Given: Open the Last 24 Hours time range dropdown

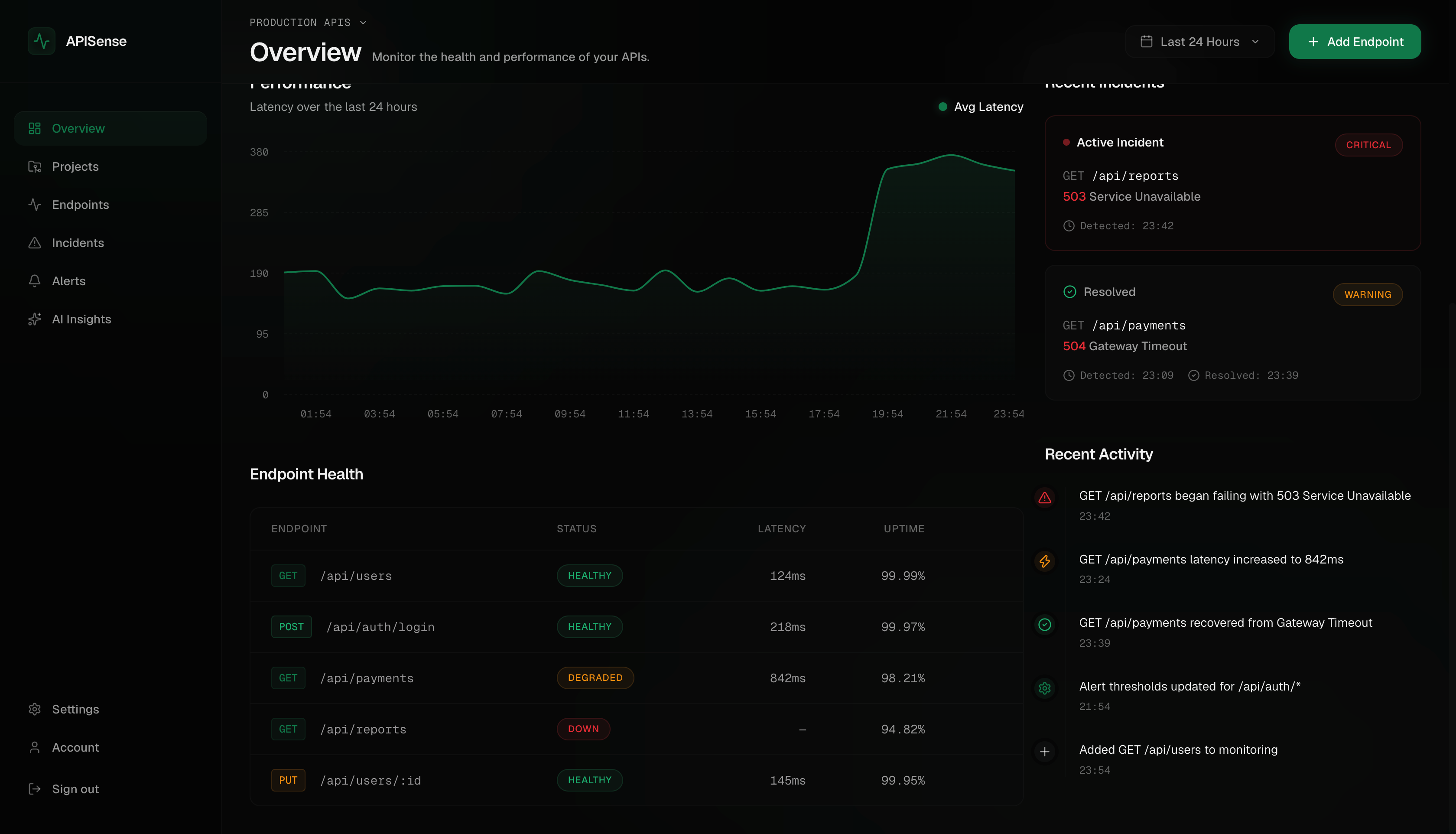Looking at the screenshot, I should point(1199,42).
